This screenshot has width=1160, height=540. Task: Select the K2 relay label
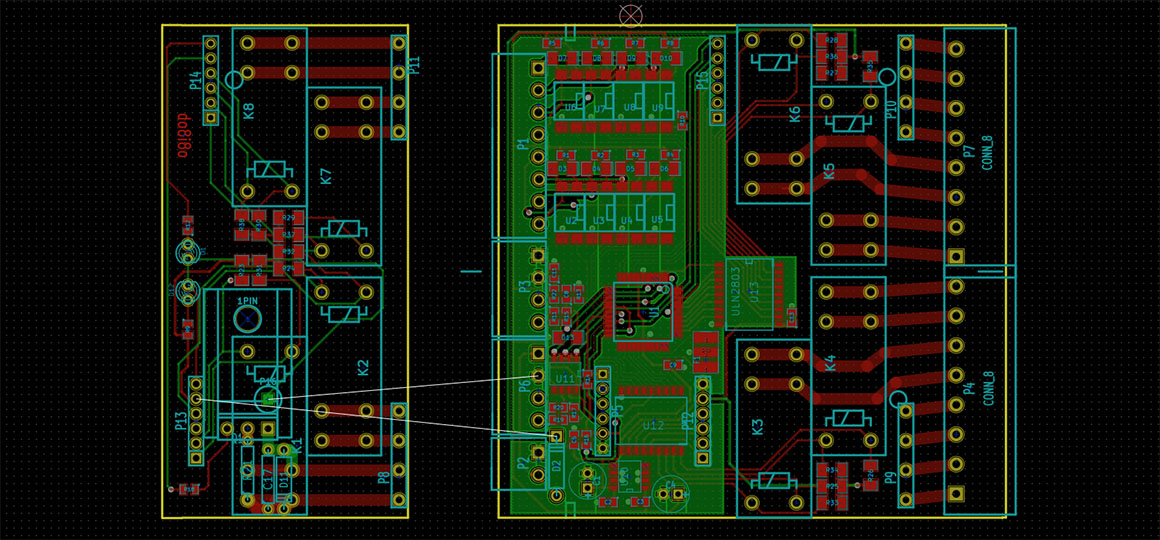[362, 367]
